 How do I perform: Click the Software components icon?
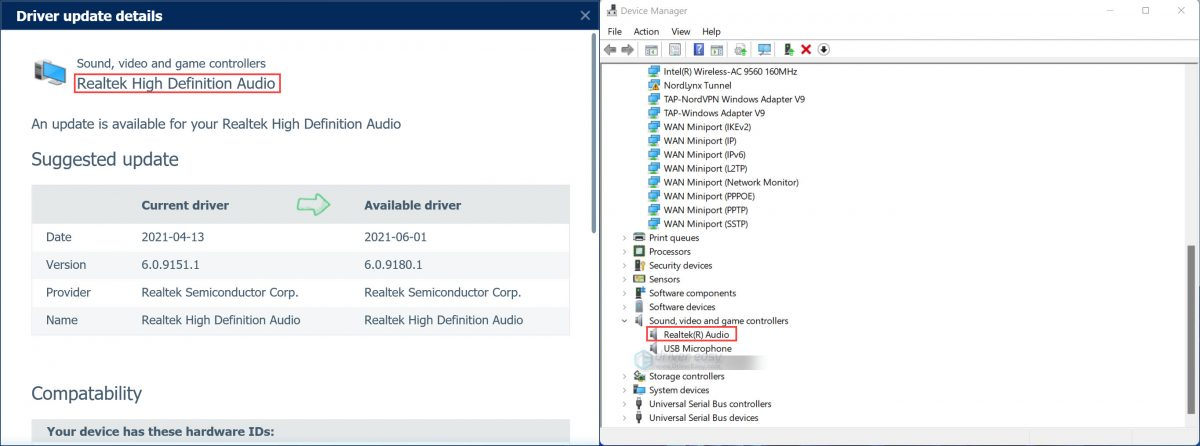coord(640,293)
